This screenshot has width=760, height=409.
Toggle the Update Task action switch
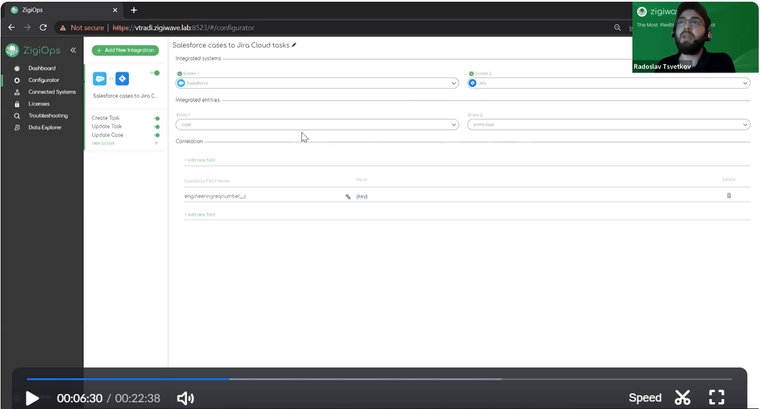click(157, 127)
